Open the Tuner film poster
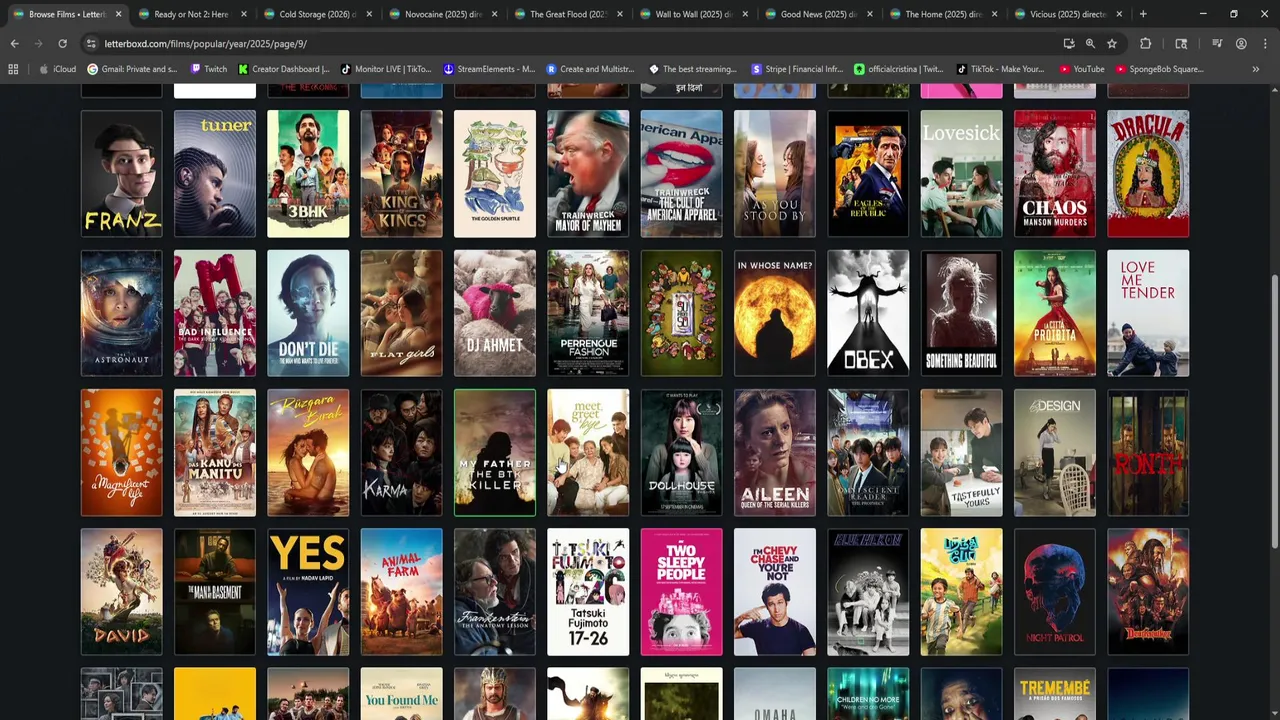This screenshot has height=720, width=1280. click(215, 174)
